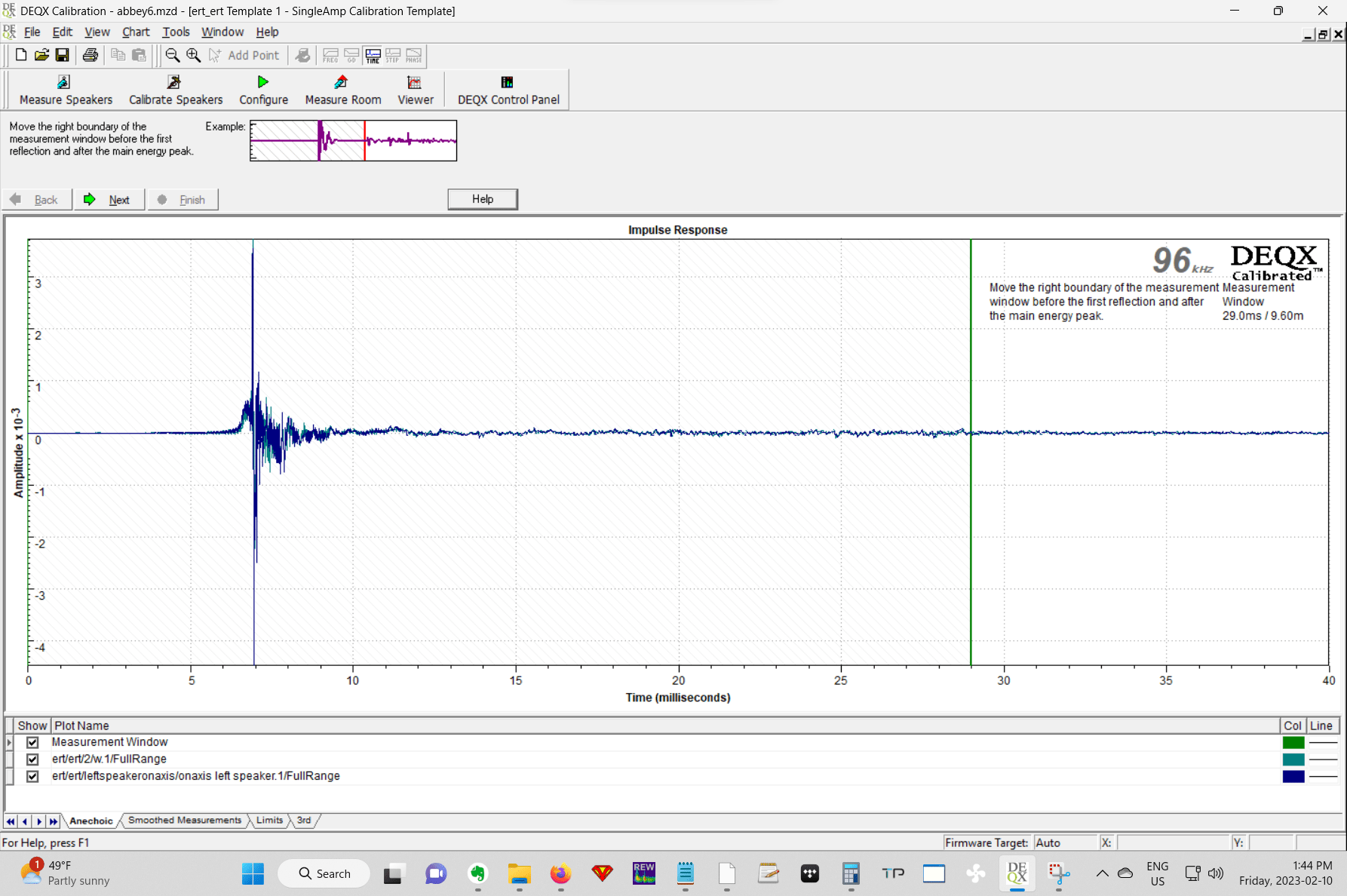Image resolution: width=1347 pixels, height=896 pixels.
Task: Create a new file with the blank page icon
Action: tap(21, 55)
